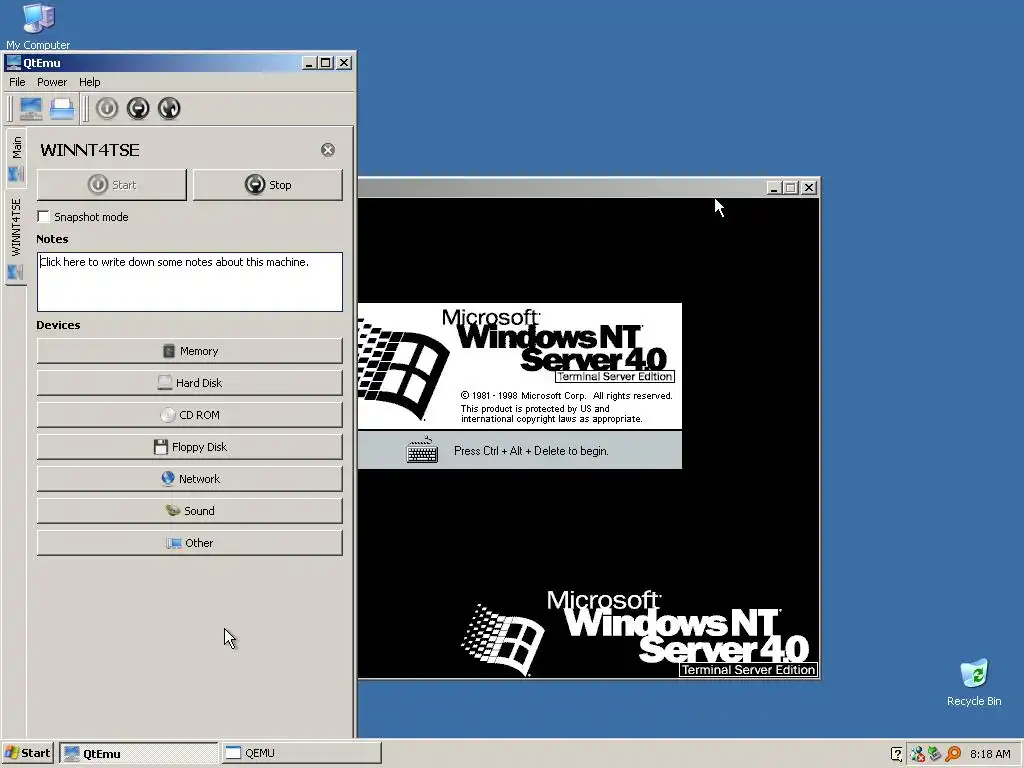Open the Power menu
Image resolution: width=1024 pixels, height=768 pixels.
pos(52,82)
